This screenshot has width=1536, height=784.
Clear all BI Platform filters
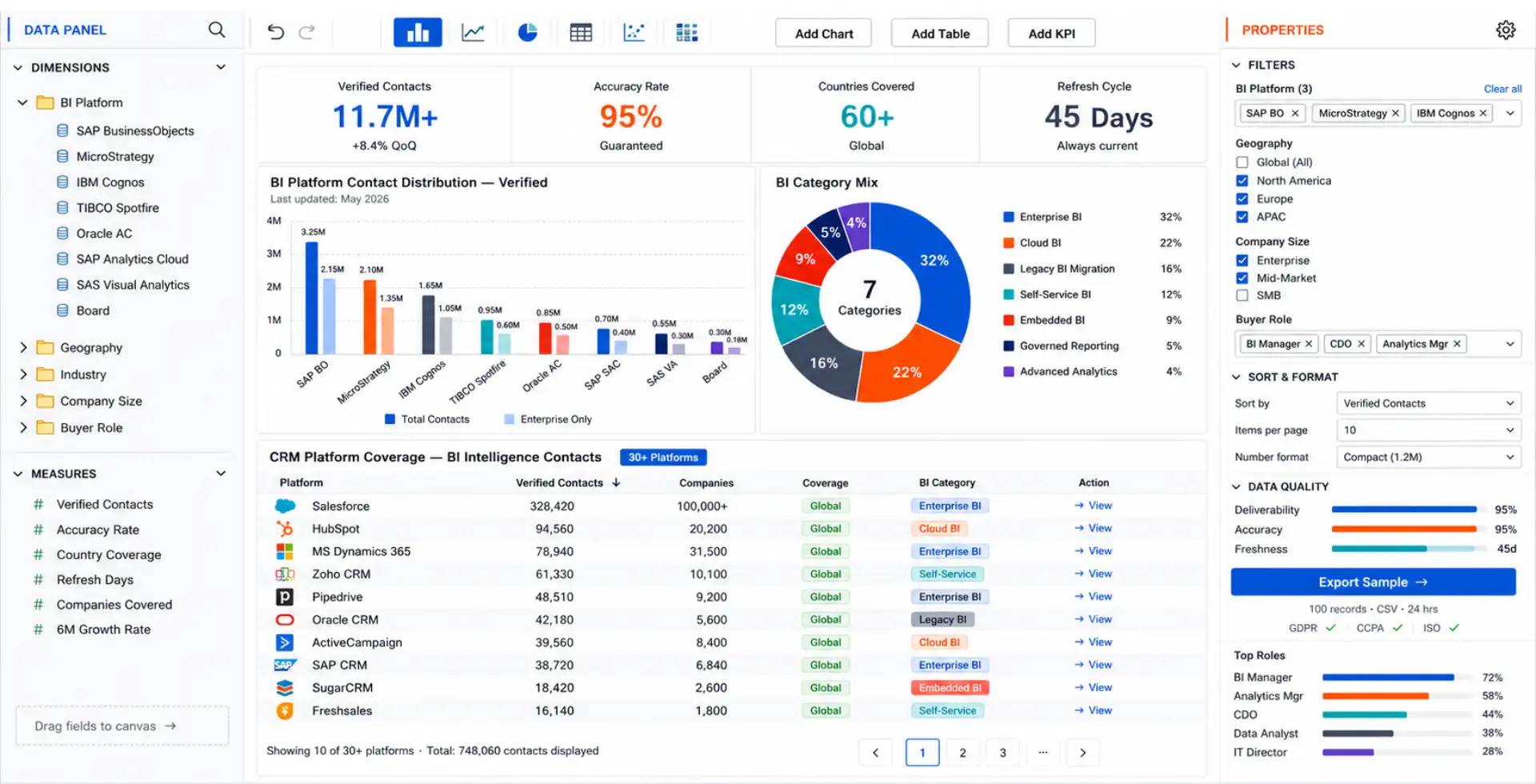pos(1502,89)
